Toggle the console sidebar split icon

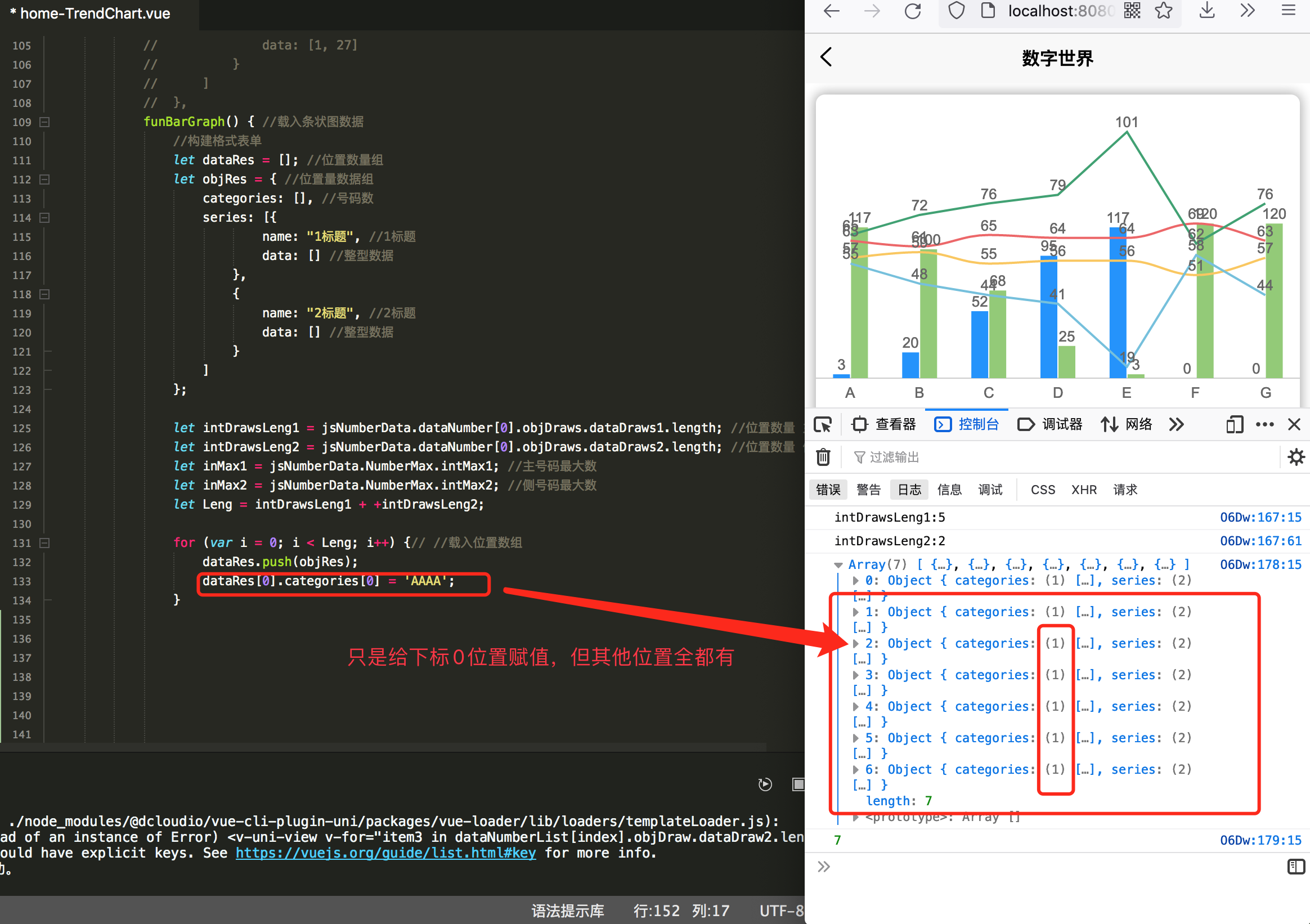tap(1296, 867)
